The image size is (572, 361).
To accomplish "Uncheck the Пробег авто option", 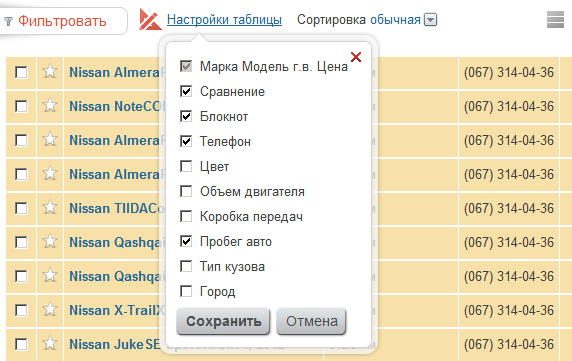I will point(186,241).
